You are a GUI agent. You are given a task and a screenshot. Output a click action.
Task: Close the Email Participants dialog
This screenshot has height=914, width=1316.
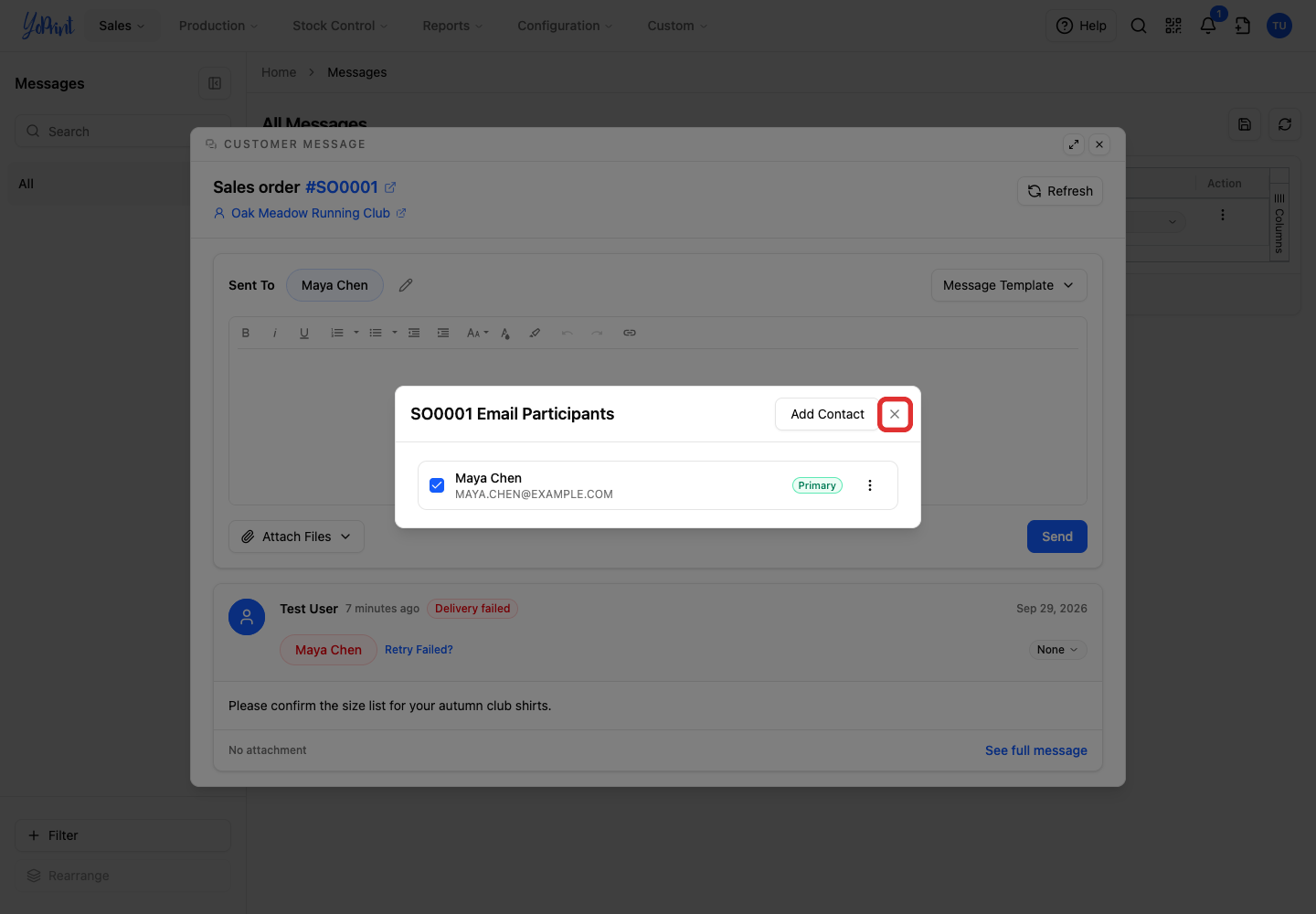(x=895, y=414)
